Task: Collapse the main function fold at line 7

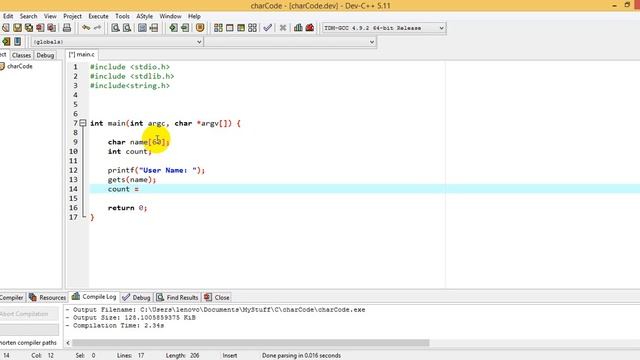Action: [83, 123]
